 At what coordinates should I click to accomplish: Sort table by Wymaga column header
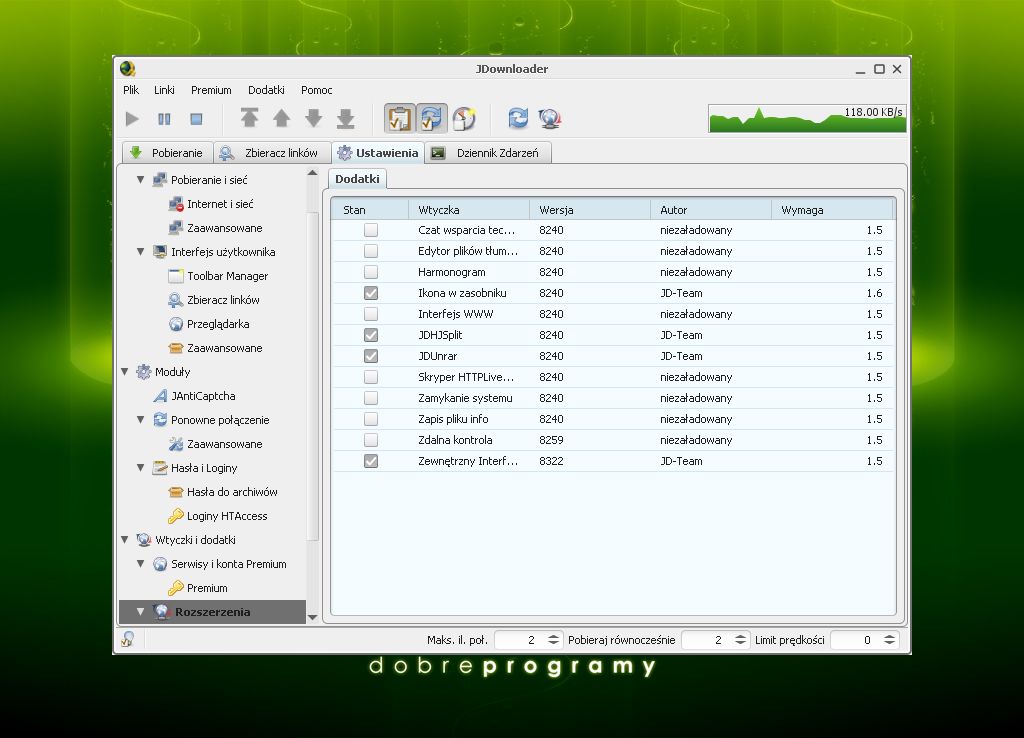(x=832, y=210)
